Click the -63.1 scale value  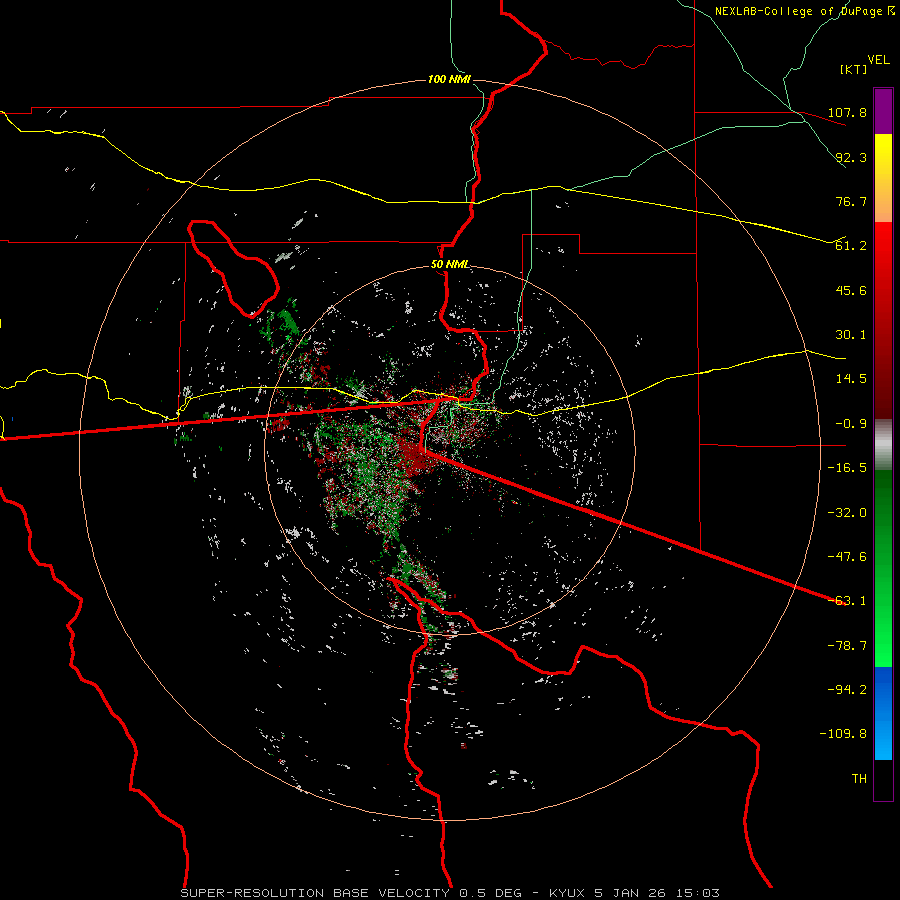(847, 601)
